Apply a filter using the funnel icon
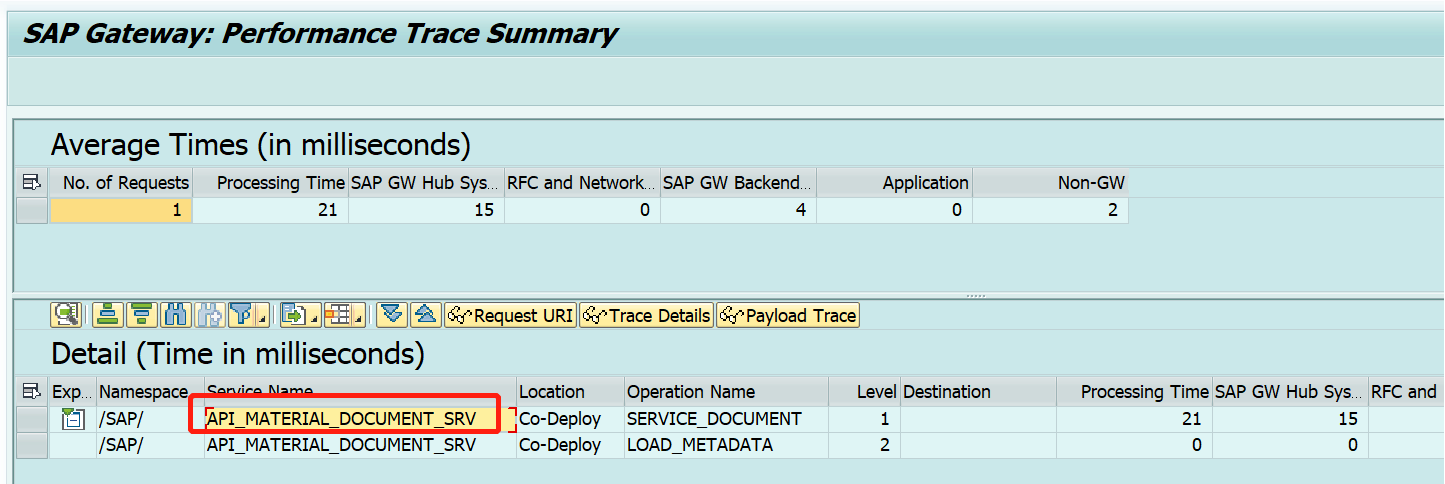The width and height of the screenshot is (1445, 484). point(241,315)
